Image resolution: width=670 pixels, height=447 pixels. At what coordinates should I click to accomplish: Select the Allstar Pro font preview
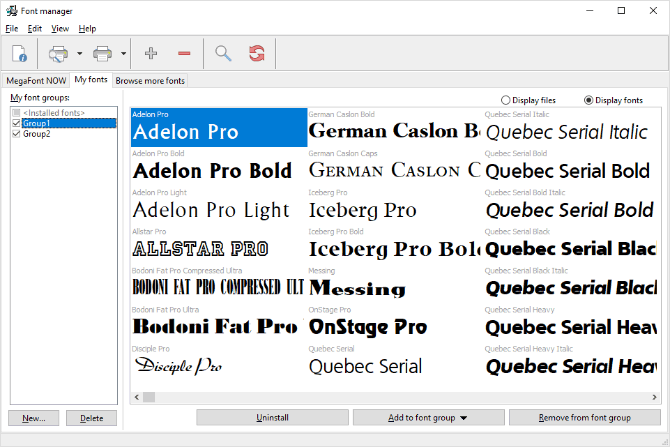coord(219,245)
